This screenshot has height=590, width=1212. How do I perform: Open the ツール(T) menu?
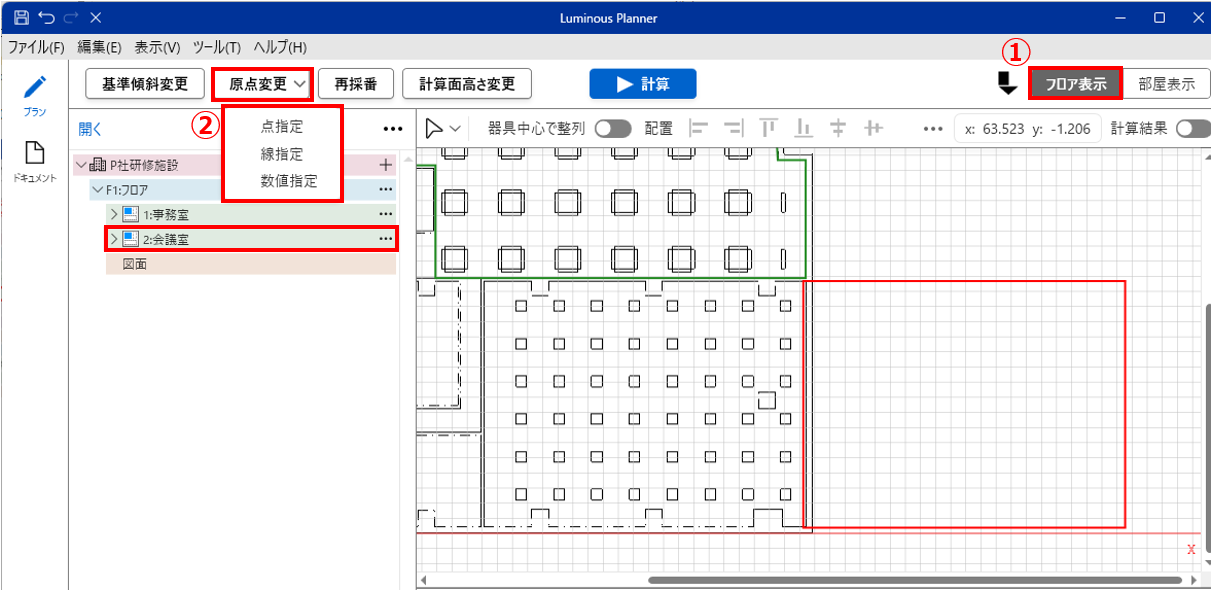(x=217, y=47)
